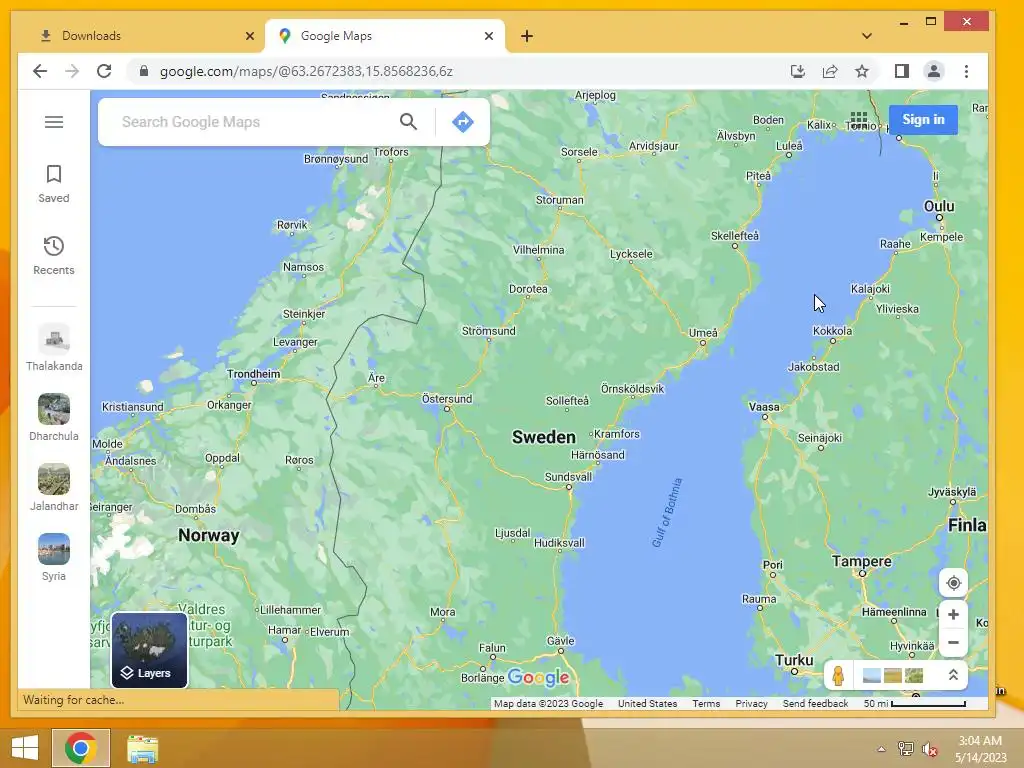Image resolution: width=1024 pixels, height=768 pixels.
Task: Click the Oulu city label
Action: tap(939, 206)
